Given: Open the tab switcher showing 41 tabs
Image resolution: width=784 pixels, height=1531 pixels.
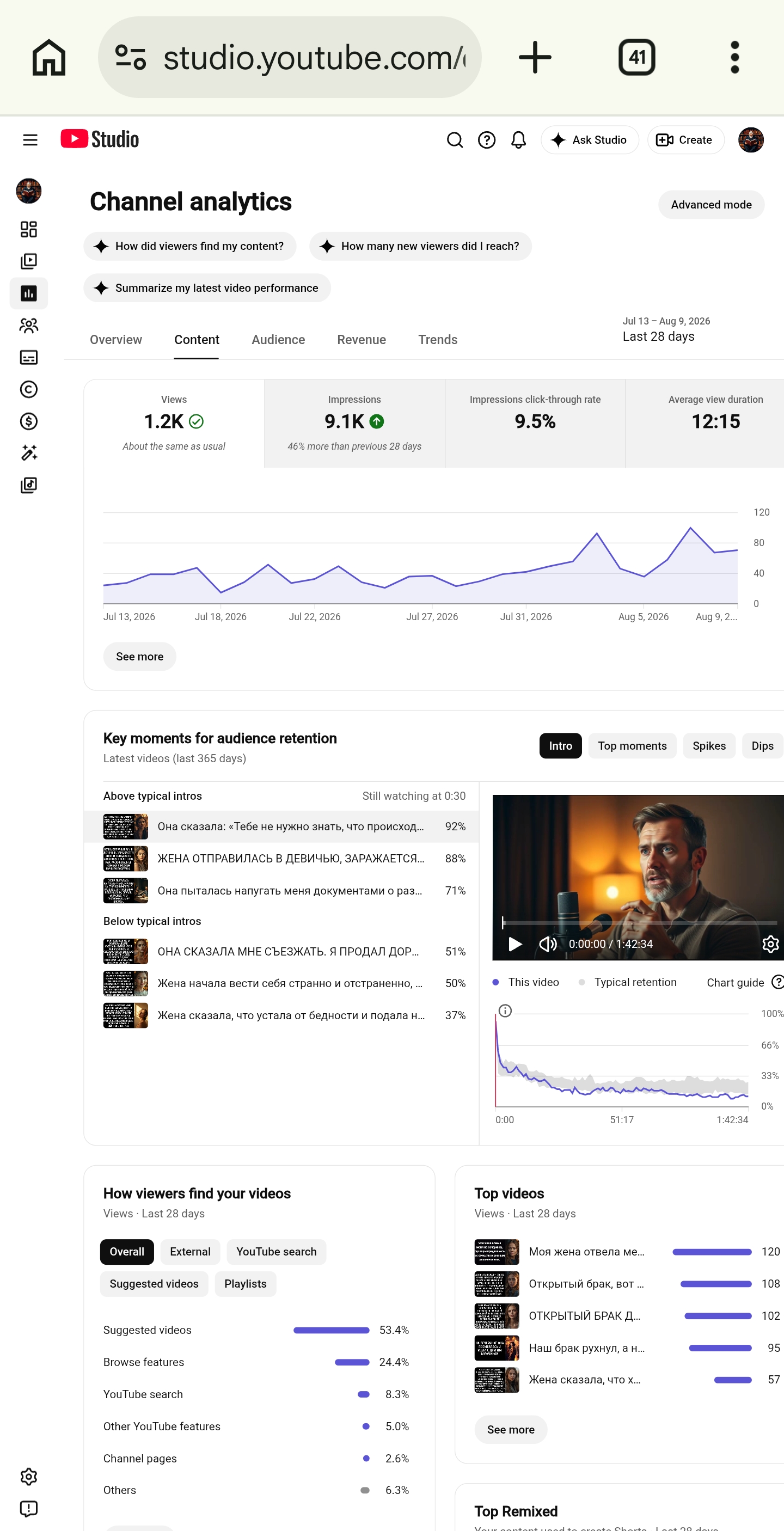Looking at the screenshot, I should [636, 58].
